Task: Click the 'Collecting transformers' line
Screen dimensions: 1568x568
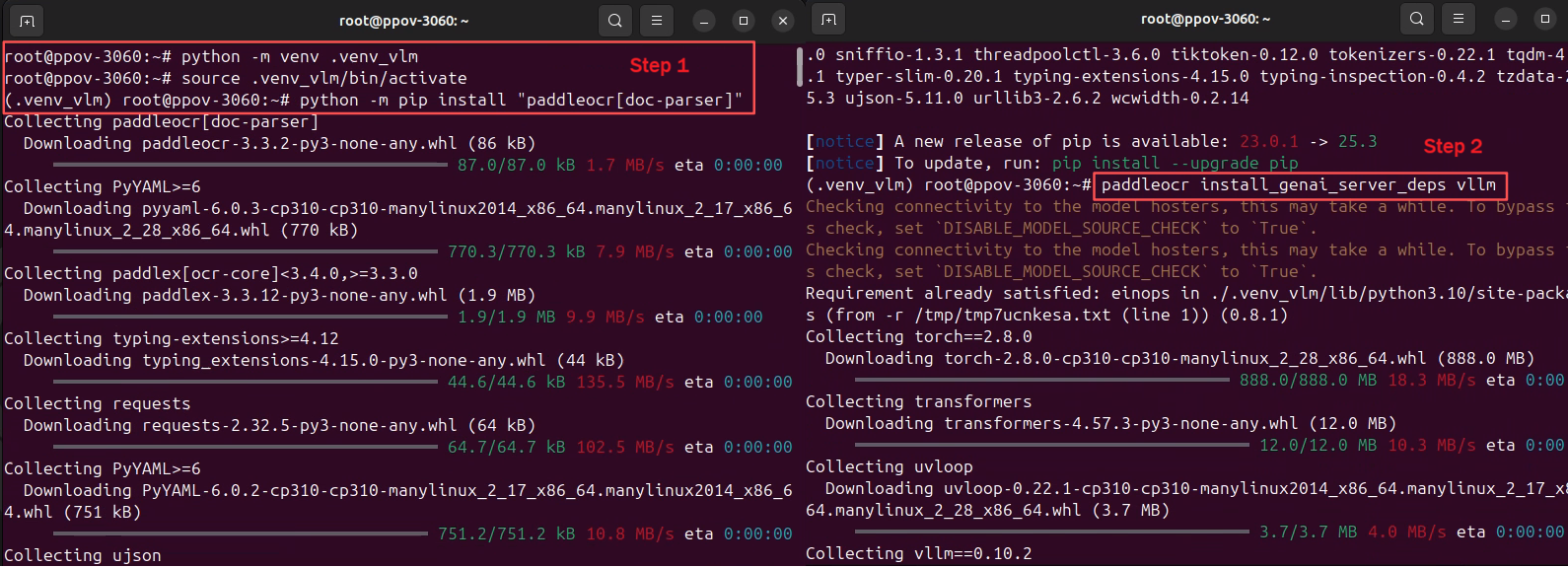Action: (x=919, y=401)
